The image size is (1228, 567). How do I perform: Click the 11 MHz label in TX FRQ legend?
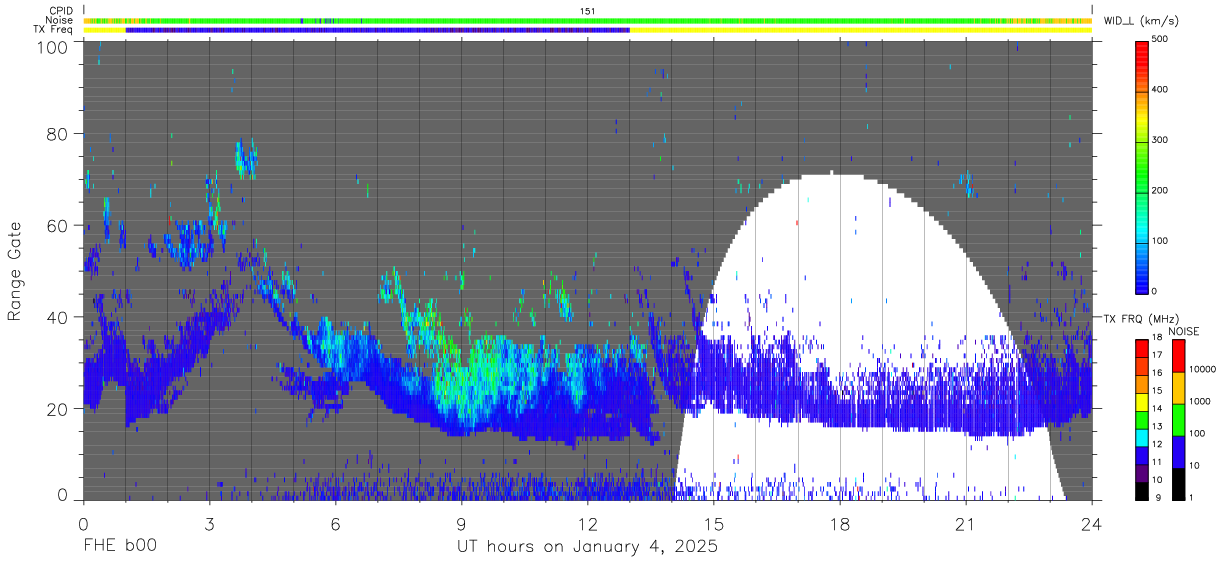click(1158, 463)
